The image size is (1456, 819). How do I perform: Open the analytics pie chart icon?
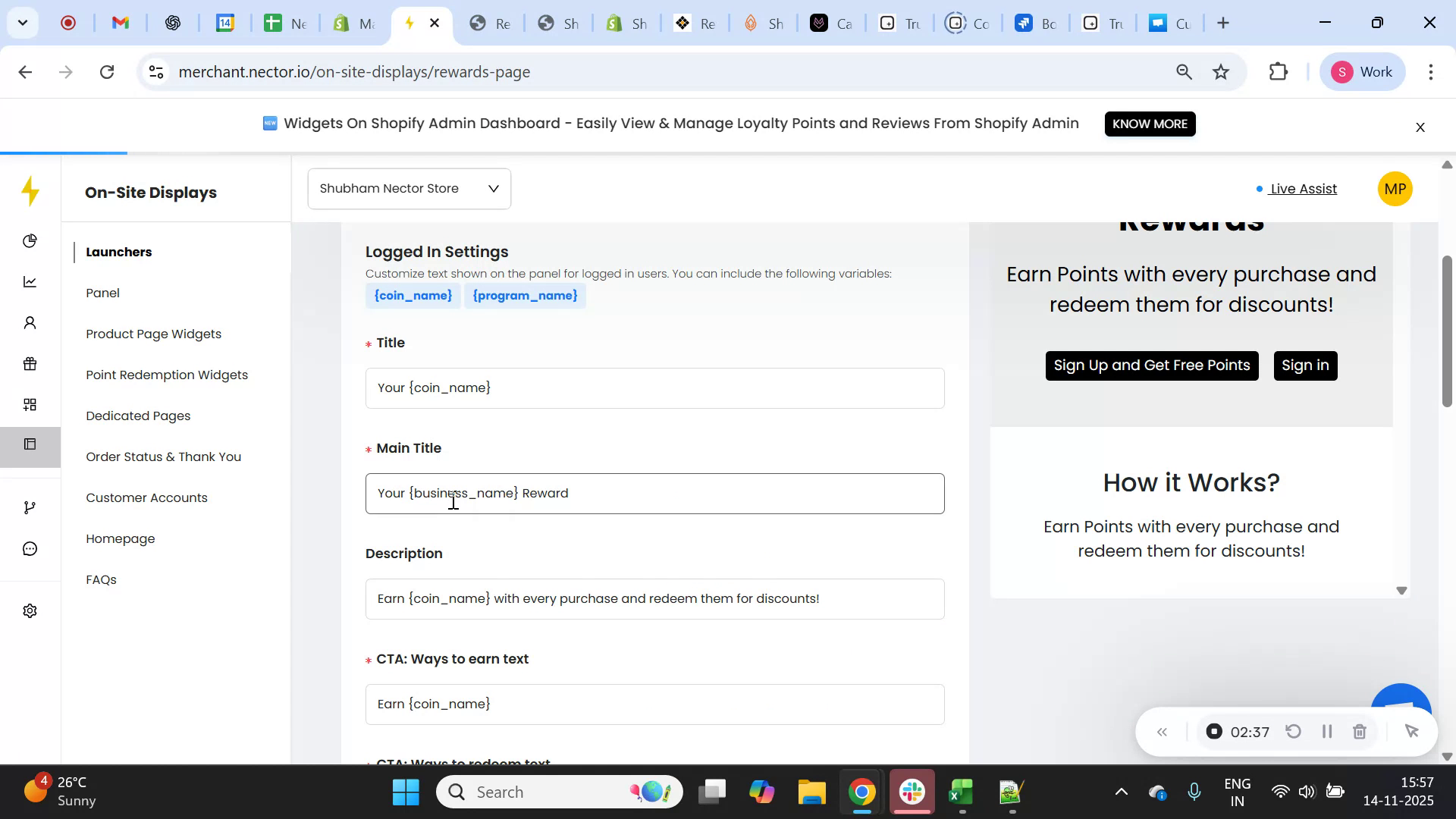pyautogui.click(x=30, y=240)
